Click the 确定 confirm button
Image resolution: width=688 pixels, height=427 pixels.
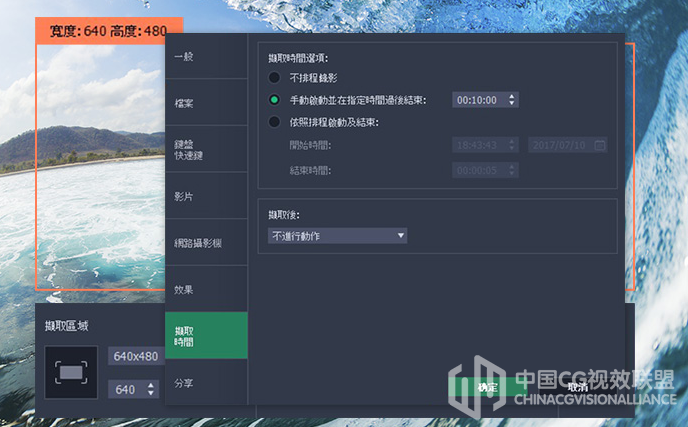click(x=487, y=387)
